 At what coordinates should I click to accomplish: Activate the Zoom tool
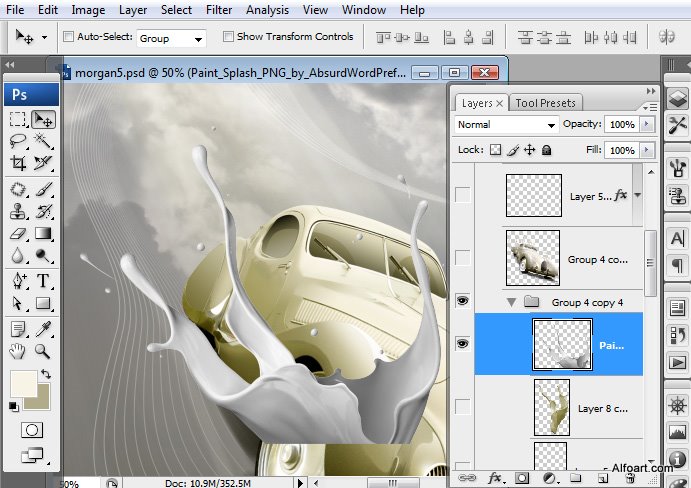coord(43,351)
